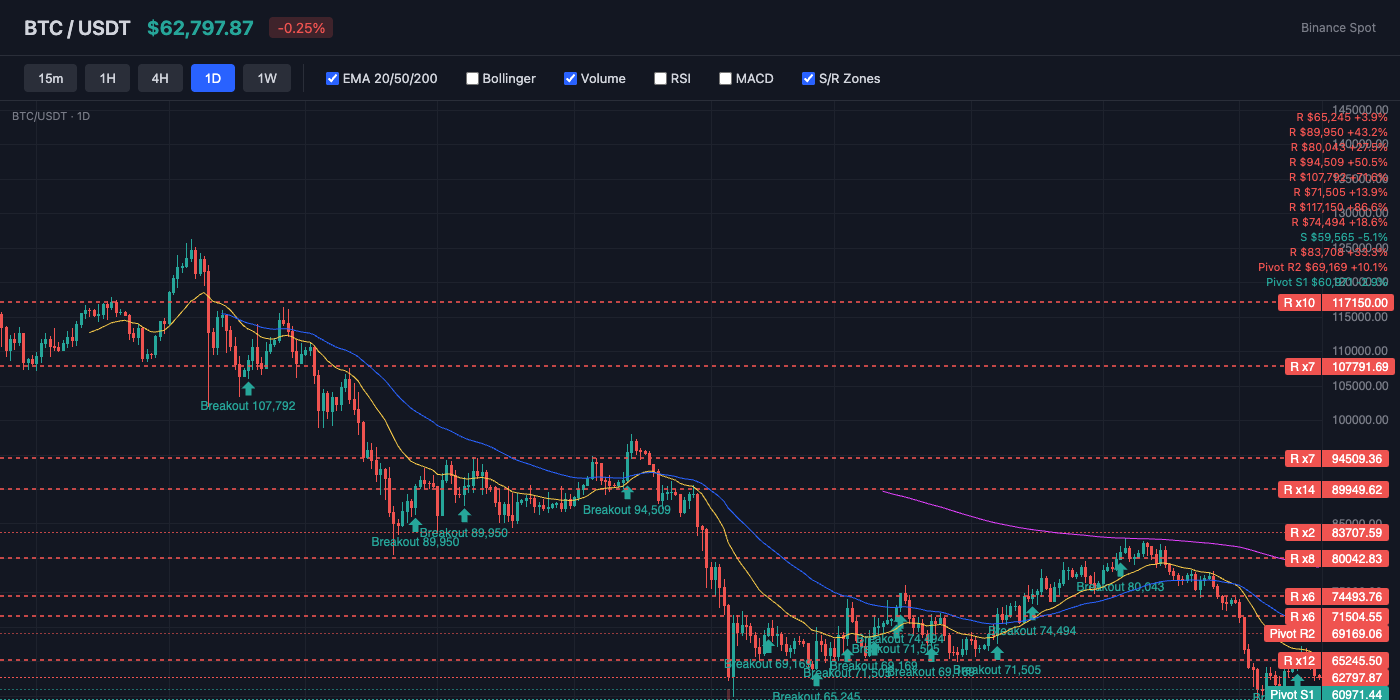Viewport: 1400px width, 700px height.
Task: Click the 117150.00 price label
Action: pyautogui.click(x=1358, y=302)
